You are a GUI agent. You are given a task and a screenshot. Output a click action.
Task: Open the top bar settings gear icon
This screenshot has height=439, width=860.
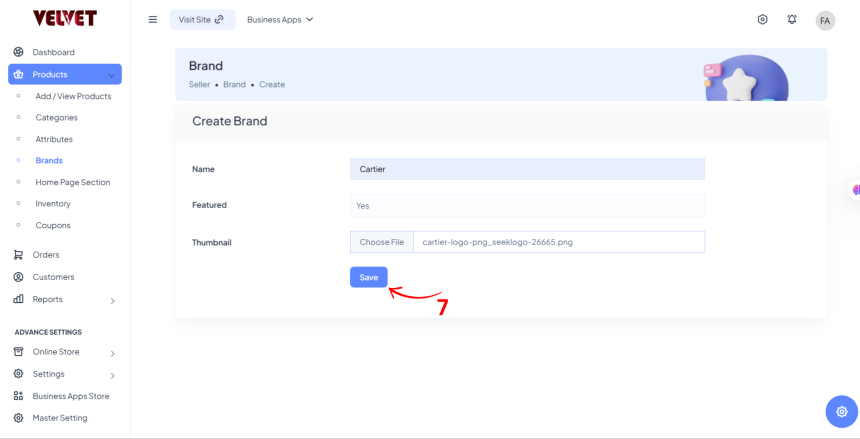coord(762,19)
